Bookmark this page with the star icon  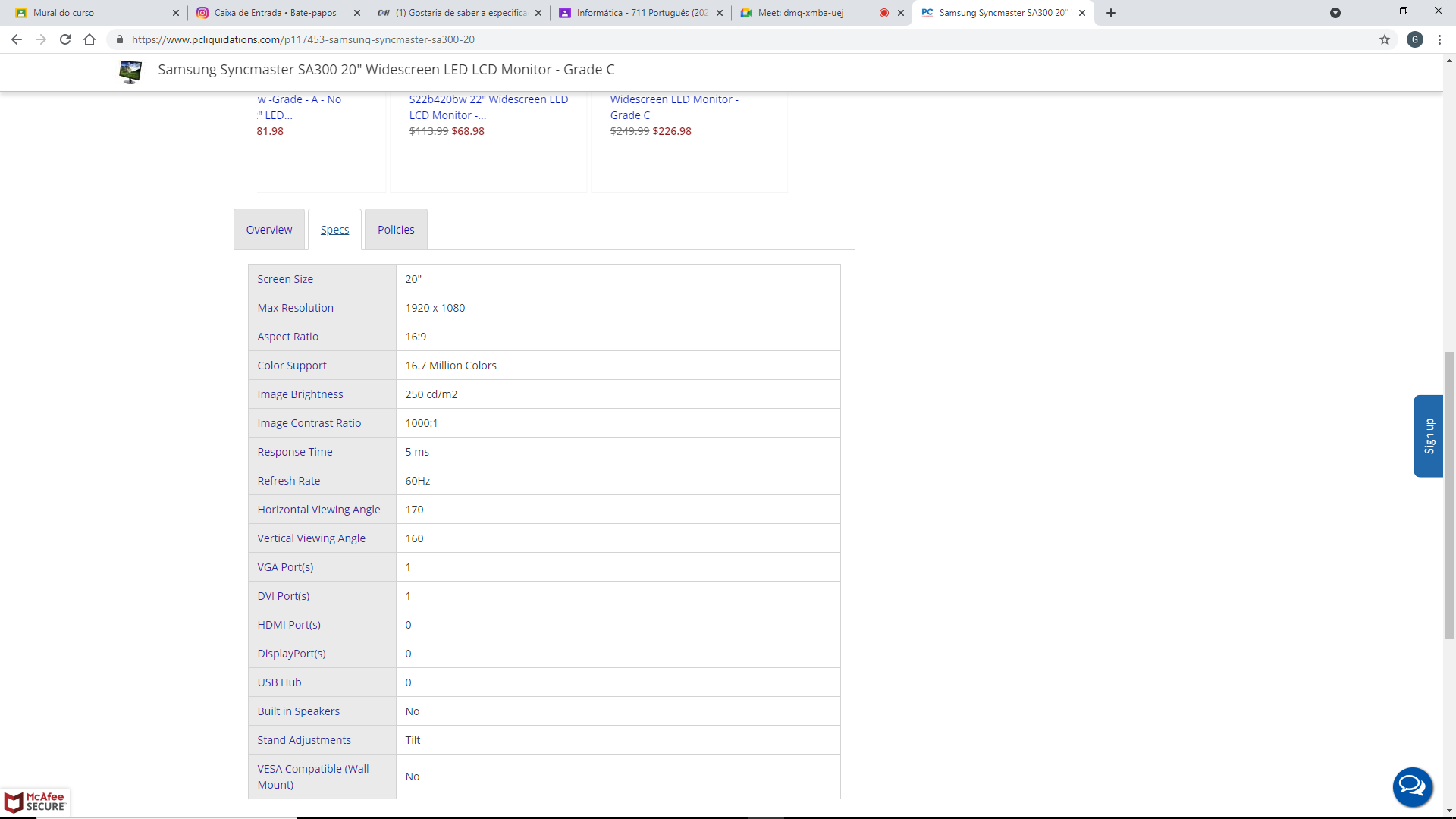click(x=1385, y=39)
